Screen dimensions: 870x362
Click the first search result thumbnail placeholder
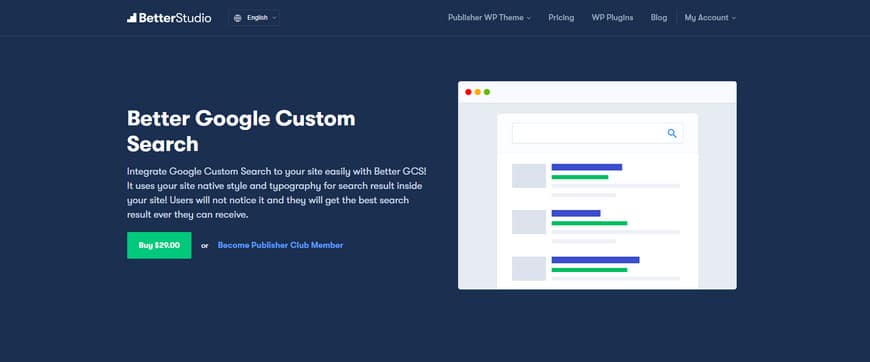529,175
